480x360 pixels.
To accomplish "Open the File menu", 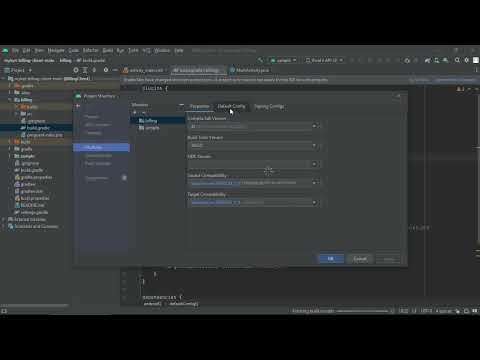I will 15,51.
